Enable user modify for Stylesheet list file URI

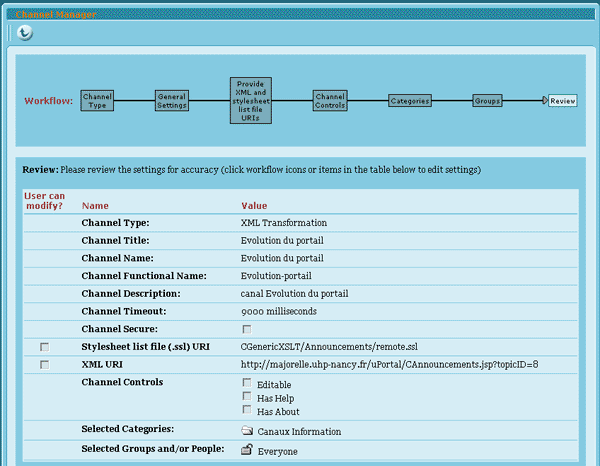[44, 347]
